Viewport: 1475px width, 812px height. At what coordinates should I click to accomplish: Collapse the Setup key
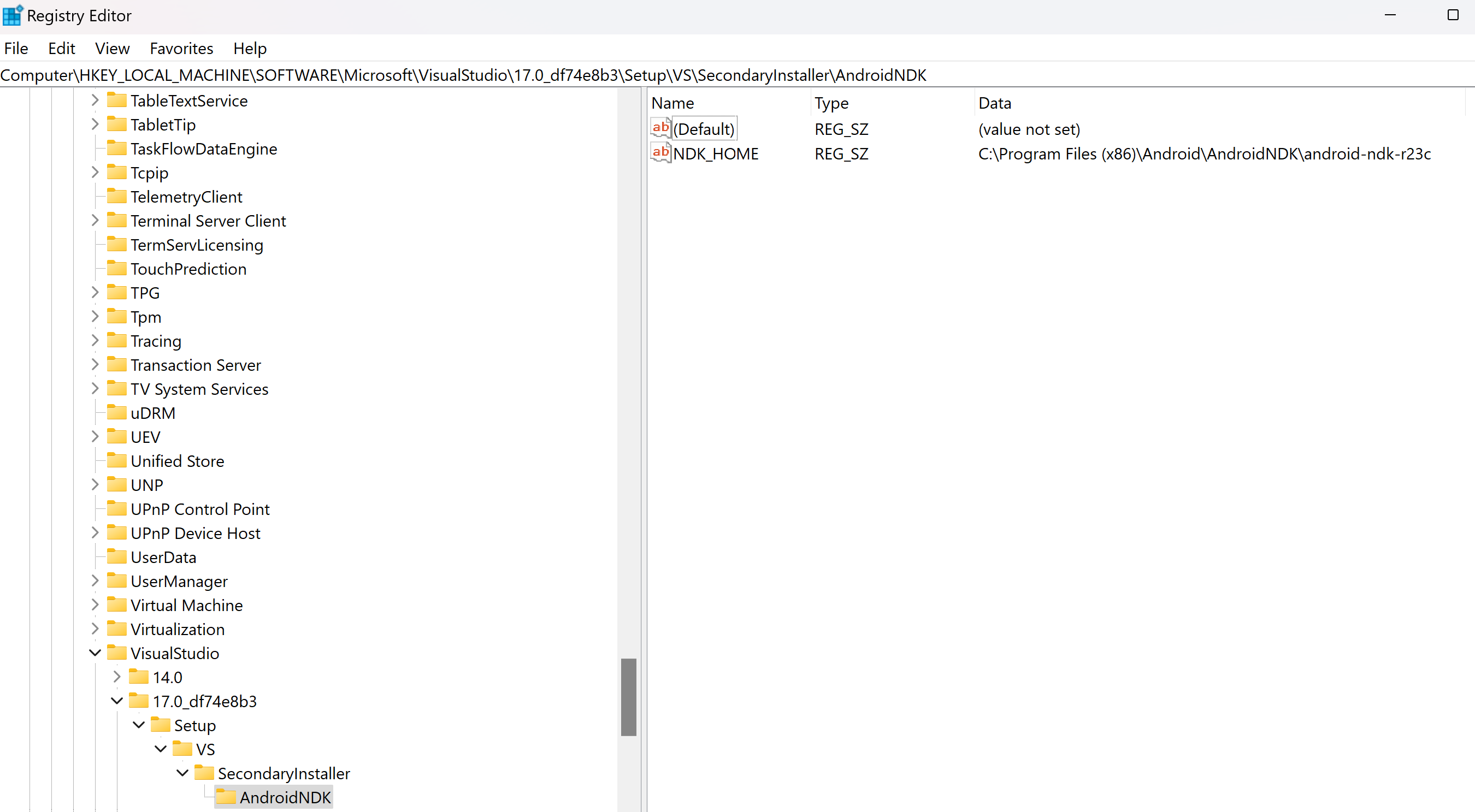tap(139, 725)
